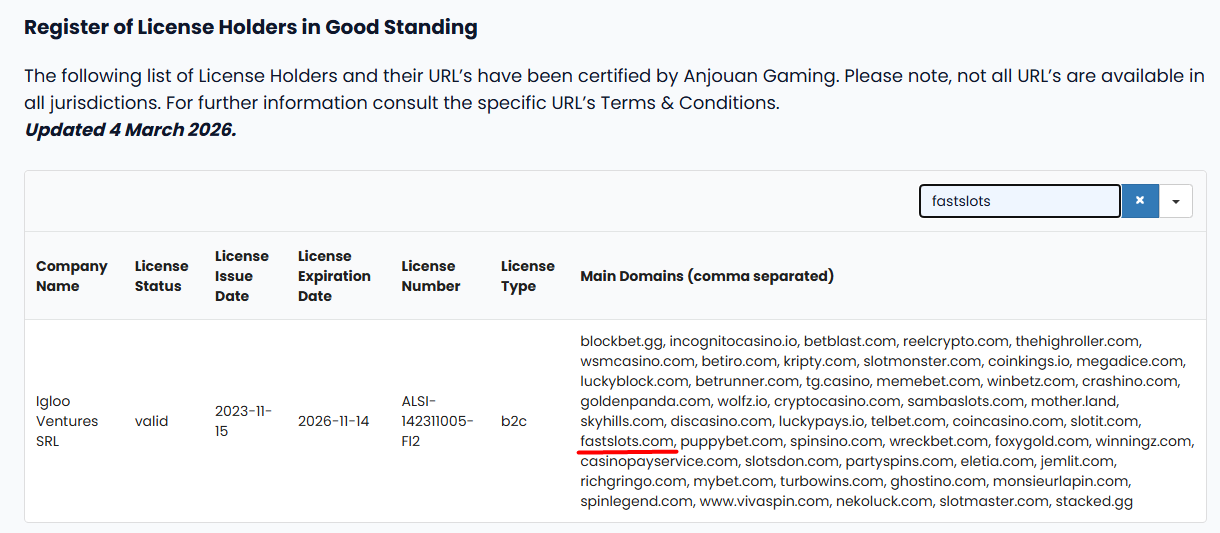Sort by Company Name column header
Screen dimensions: 1220x533
tap(72, 276)
